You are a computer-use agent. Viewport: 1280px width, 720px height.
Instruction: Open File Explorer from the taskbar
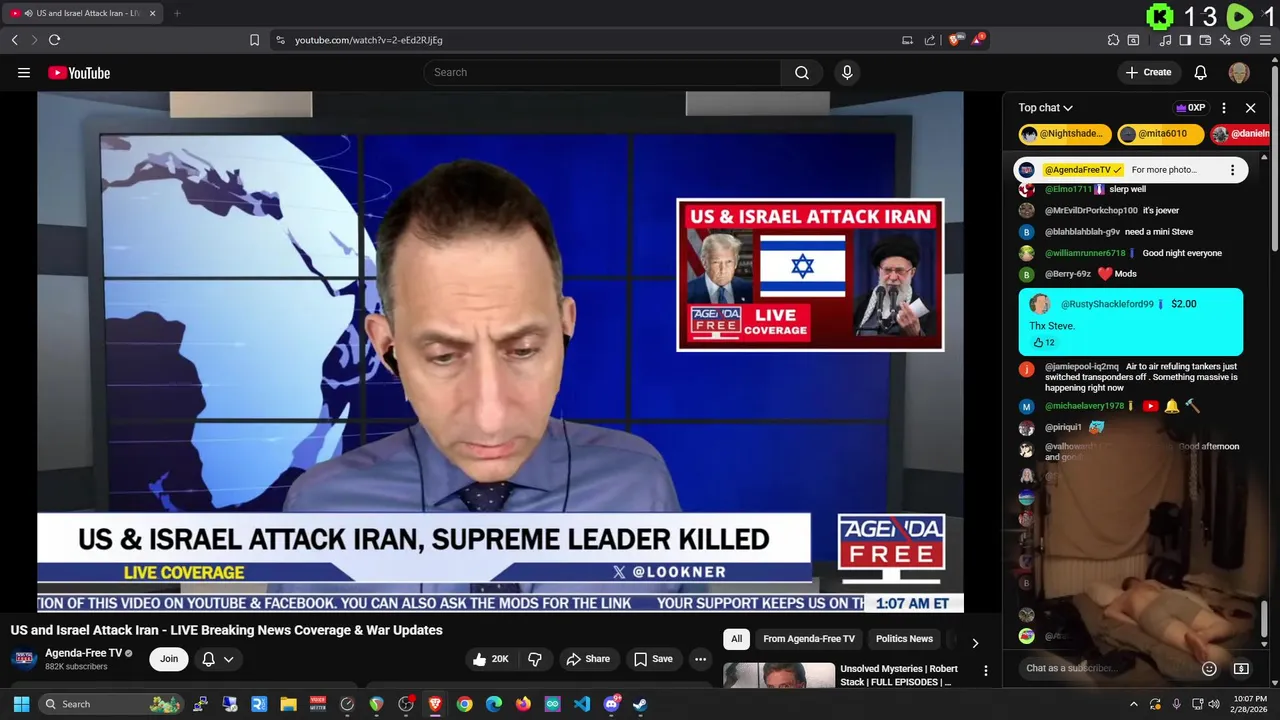(x=288, y=704)
